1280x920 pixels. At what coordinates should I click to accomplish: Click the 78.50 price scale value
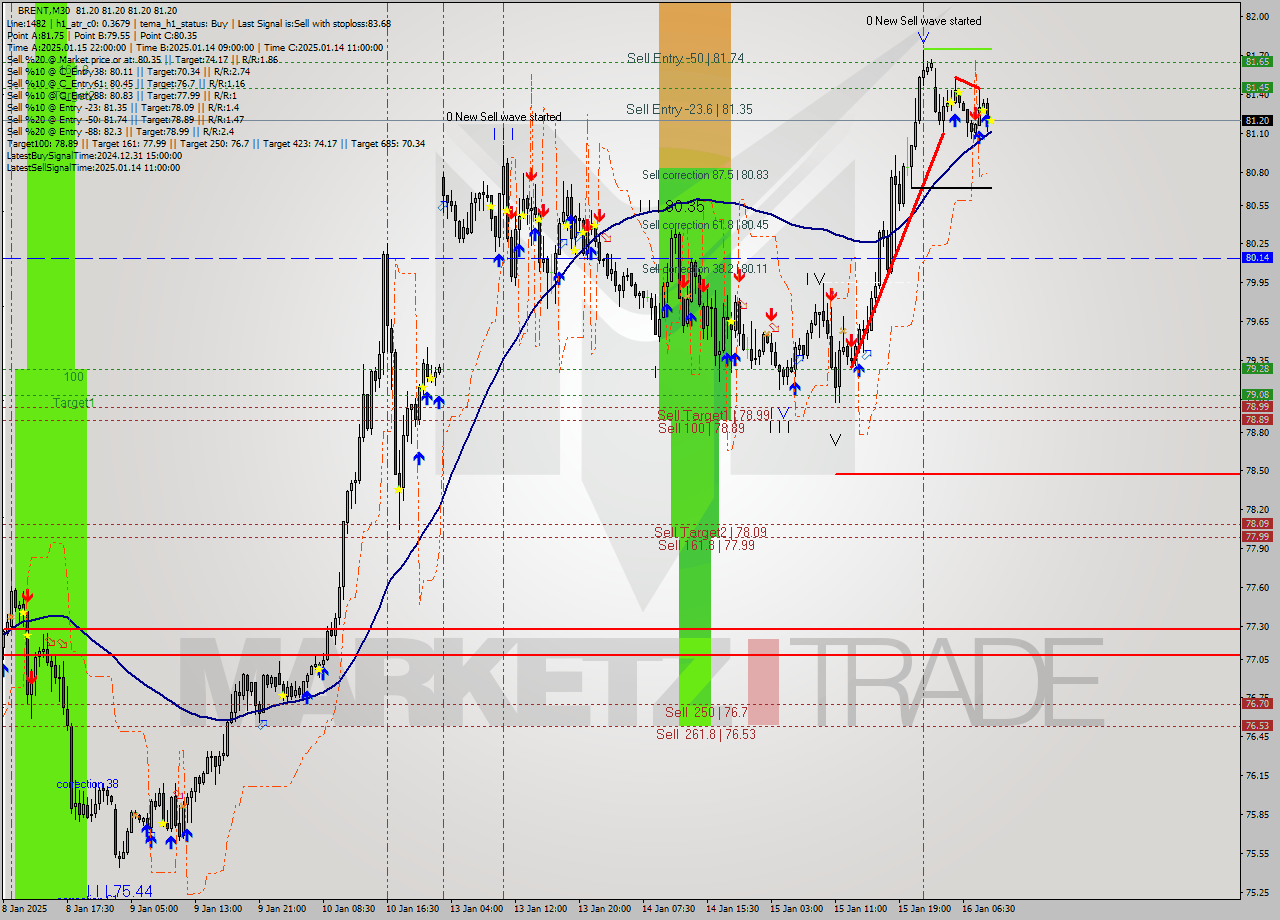click(x=1257, y=470)
